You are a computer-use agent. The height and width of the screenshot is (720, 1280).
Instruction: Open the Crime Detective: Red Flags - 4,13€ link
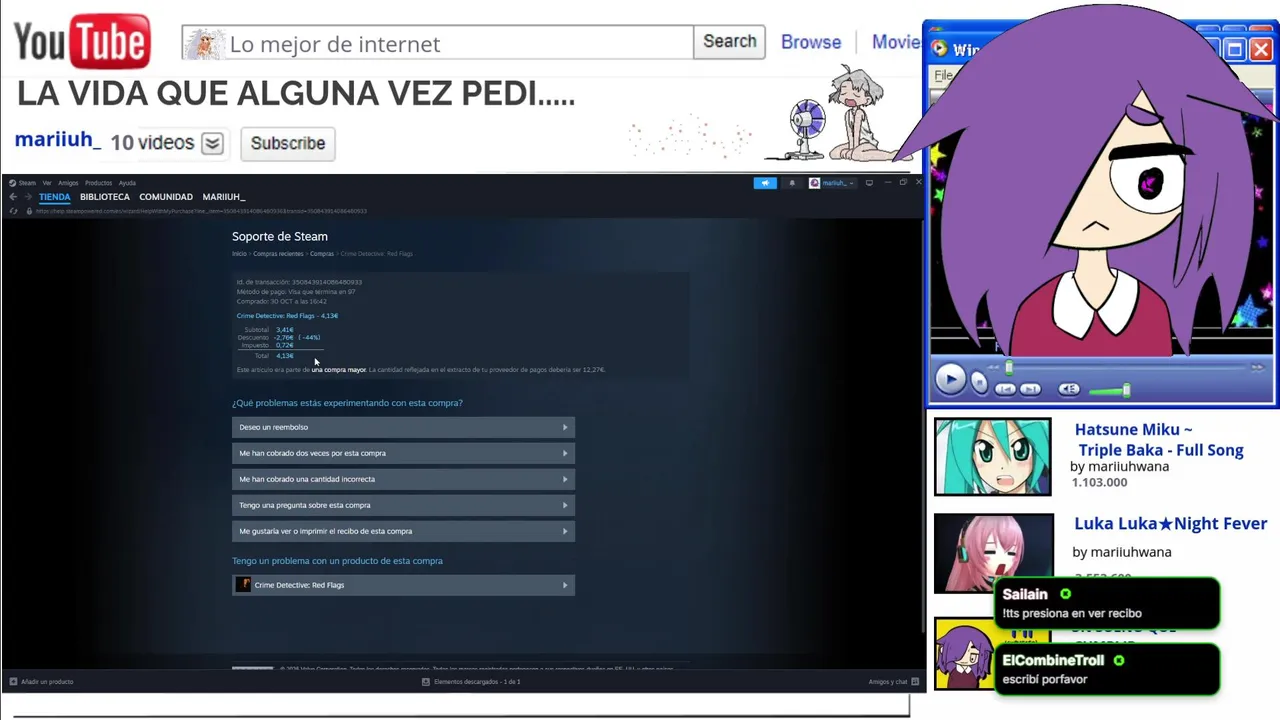(x=287, y=316)
